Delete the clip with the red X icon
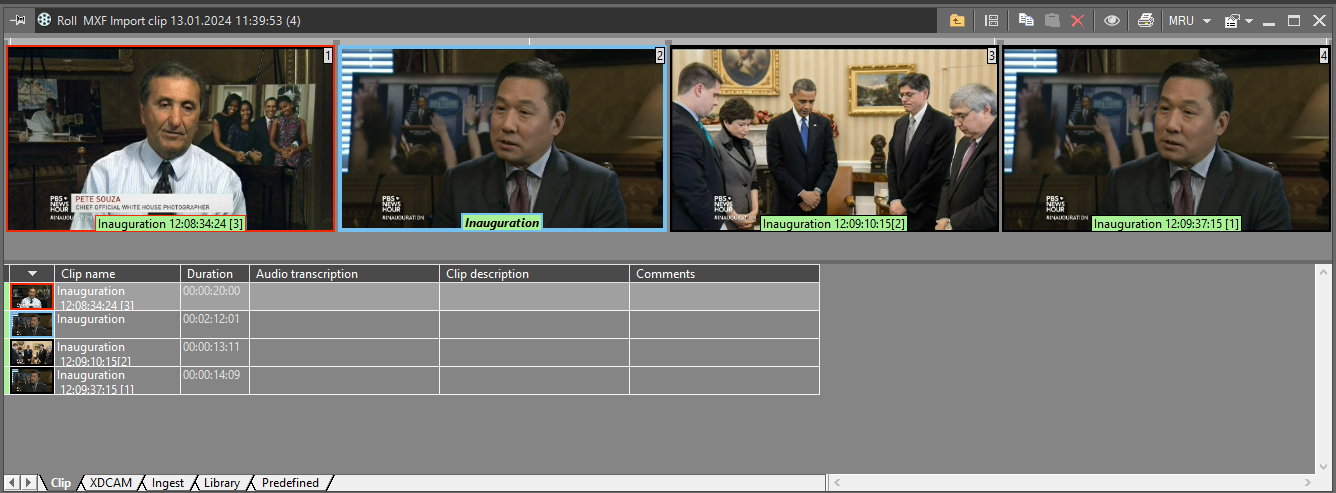The image size is (1336, 493). click(1077, 20)
